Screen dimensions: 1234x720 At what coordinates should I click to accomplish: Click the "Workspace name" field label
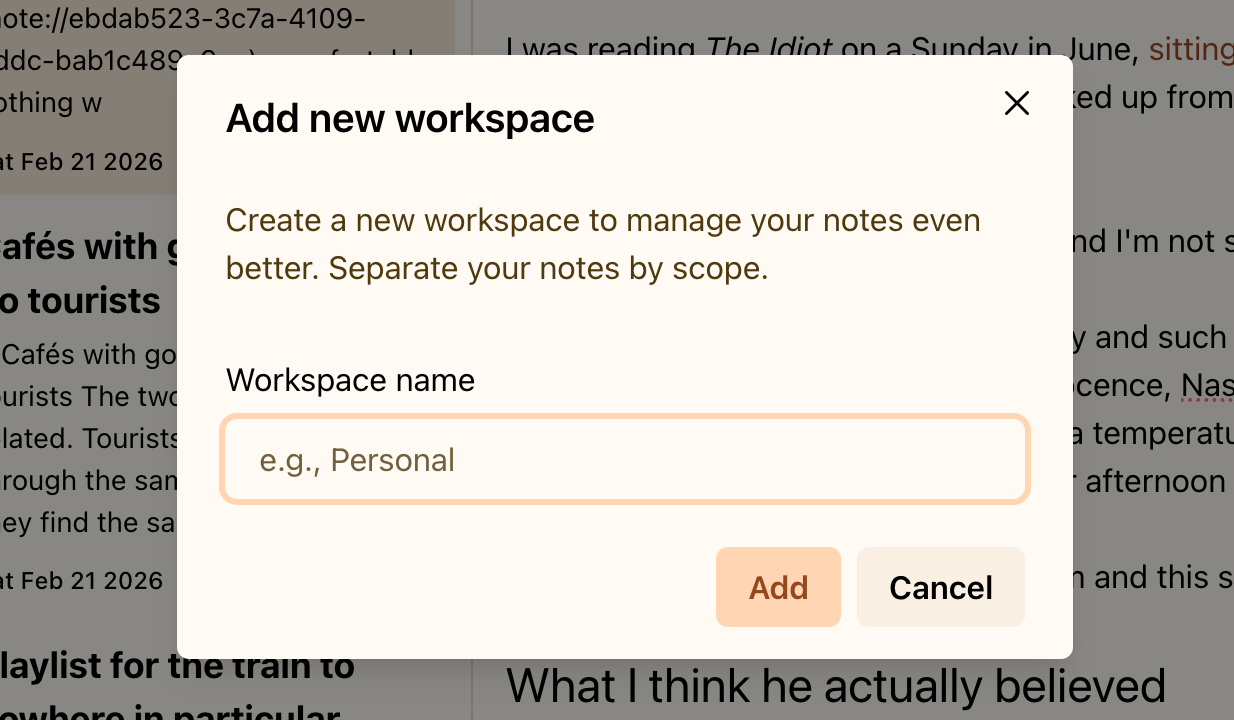(350, 380)
